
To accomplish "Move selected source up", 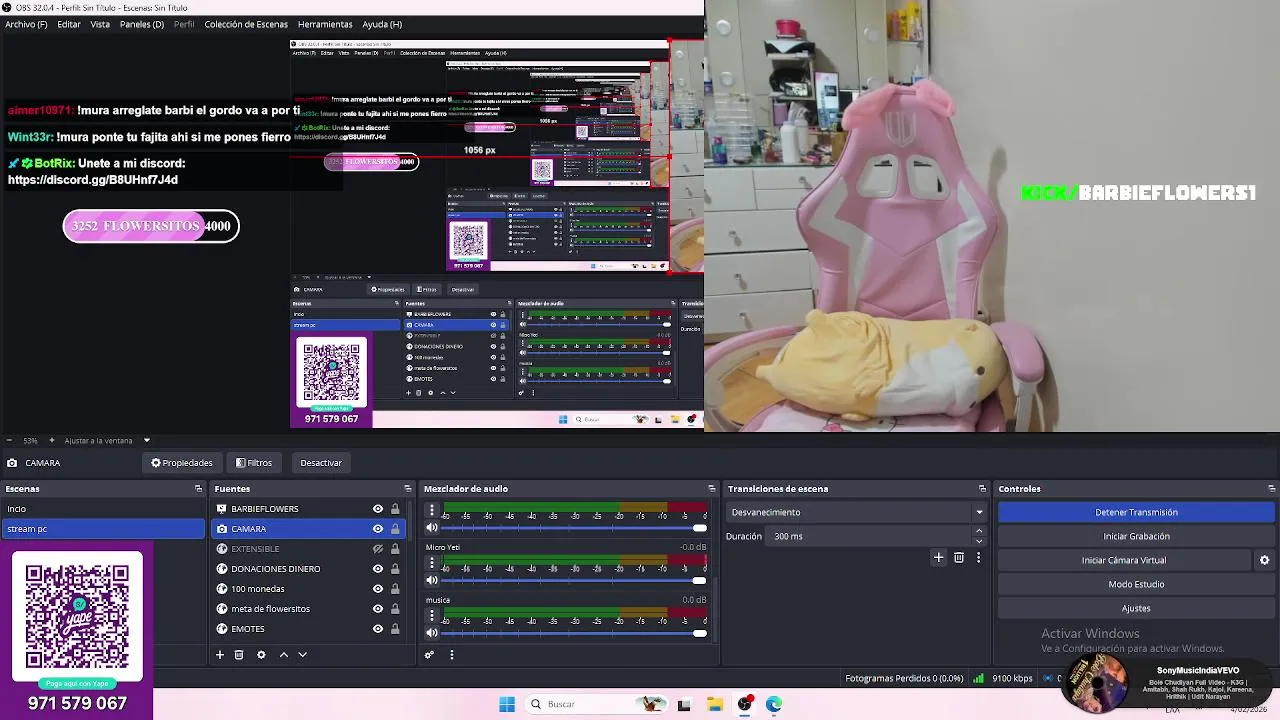I will 283,655.
